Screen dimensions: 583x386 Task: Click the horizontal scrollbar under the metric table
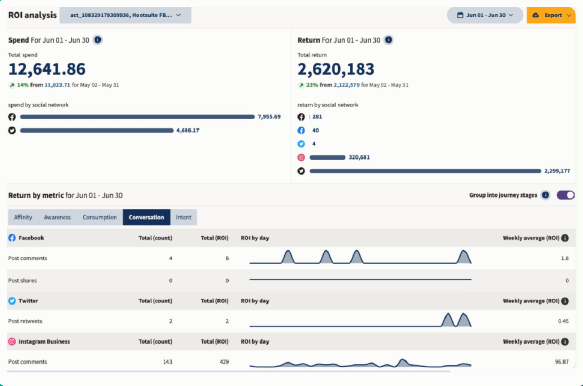point(229,371)
